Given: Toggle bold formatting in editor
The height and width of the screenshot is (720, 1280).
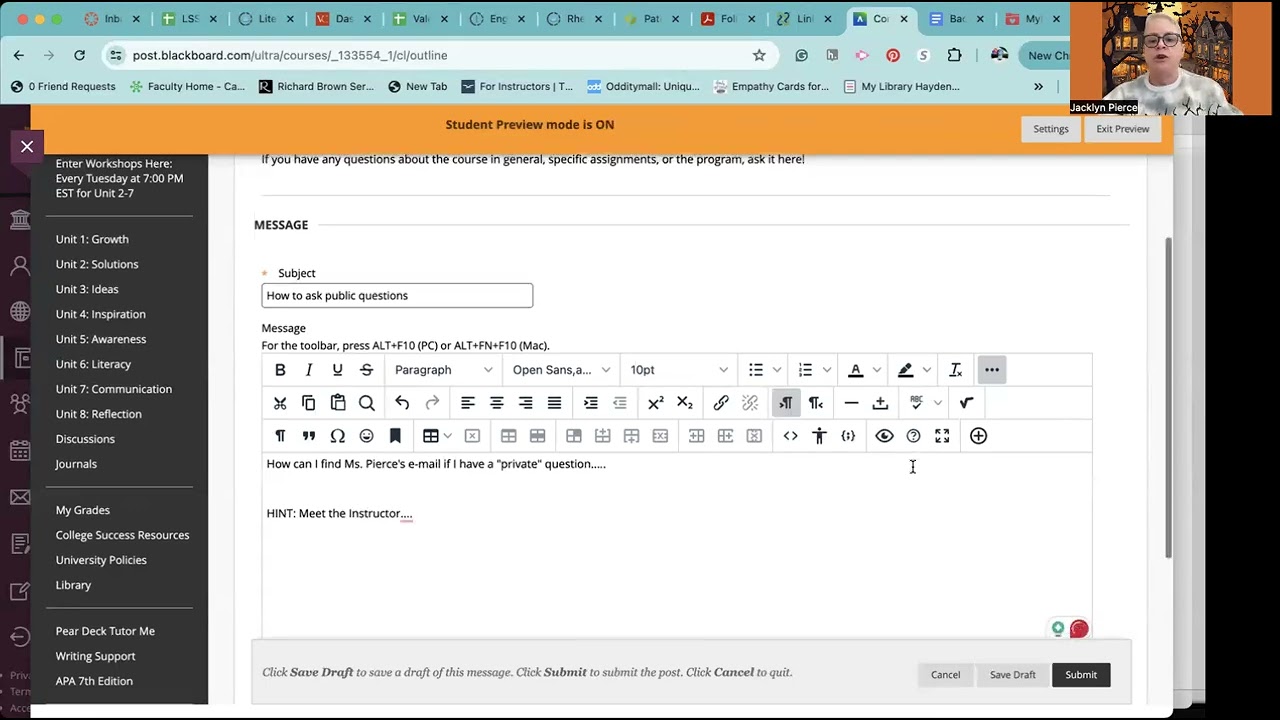Looking at the screenshot, I should pyautogui.click(x=280, y=370).
